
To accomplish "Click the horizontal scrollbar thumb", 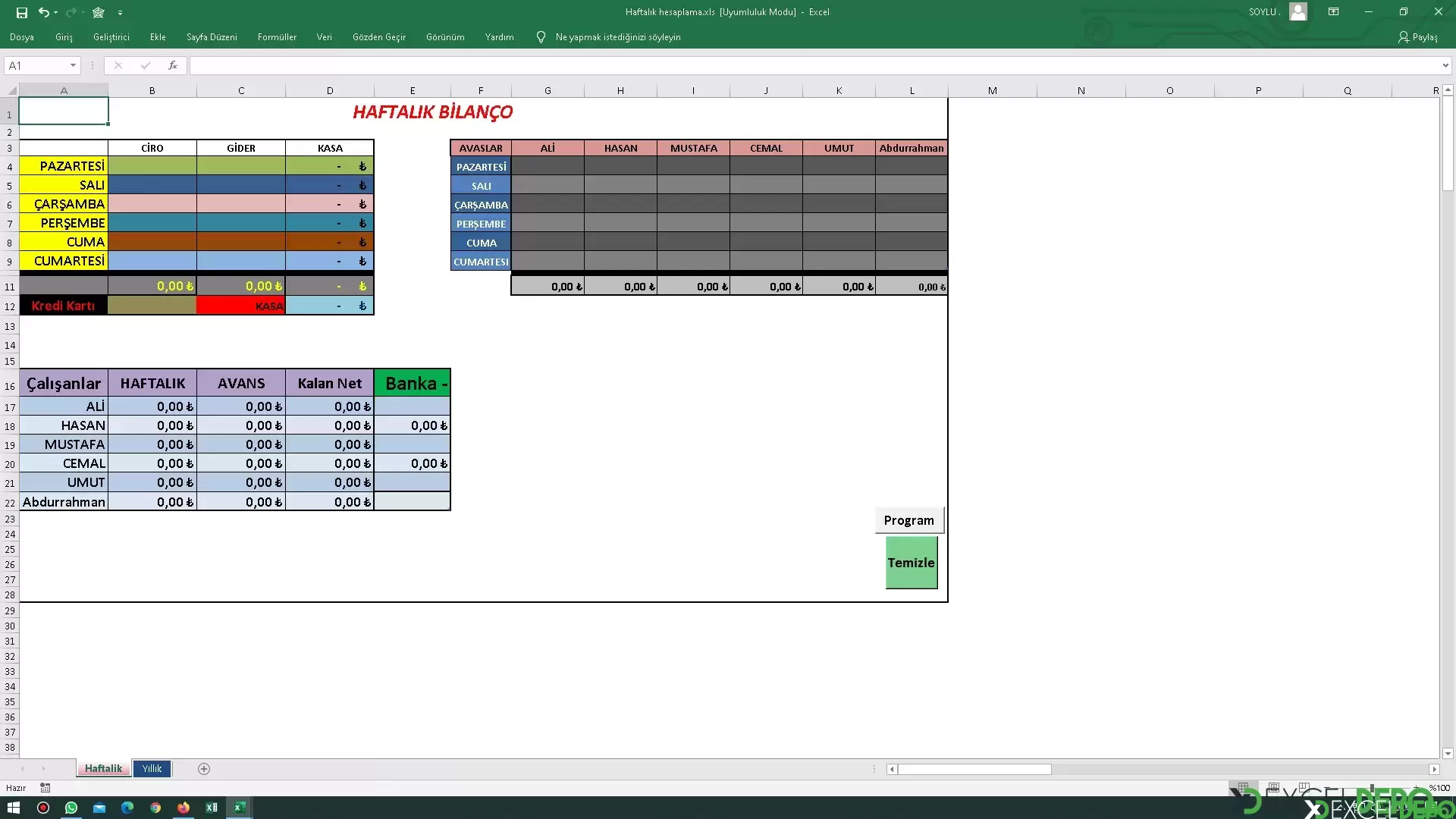I will pyautogui.click(x=974, y=769).
